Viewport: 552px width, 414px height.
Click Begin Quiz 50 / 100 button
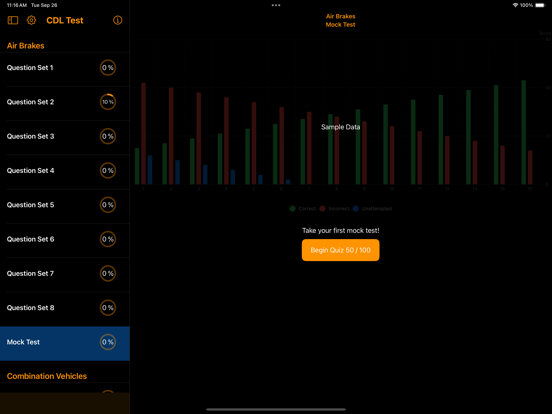(340, 250)
